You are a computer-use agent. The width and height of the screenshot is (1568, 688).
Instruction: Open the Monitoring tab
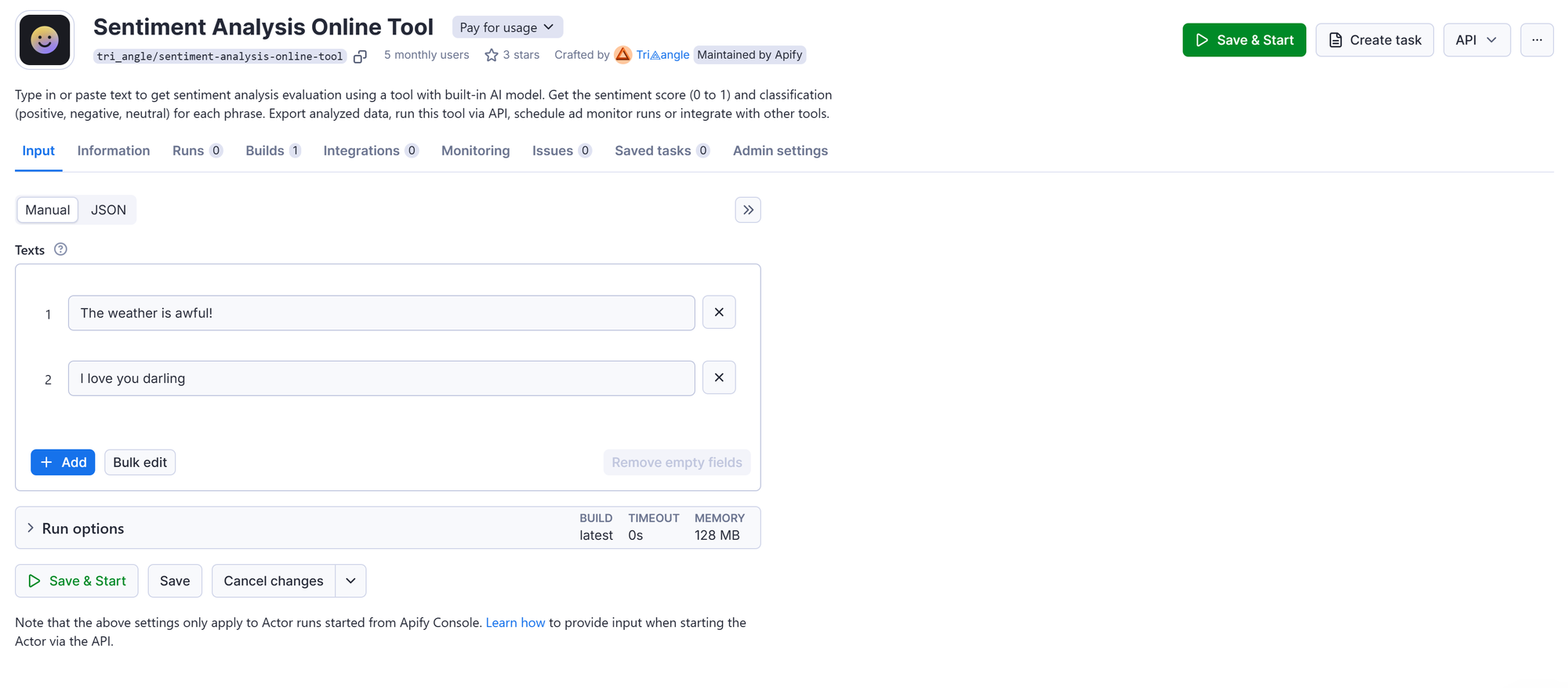pos(475,151)
